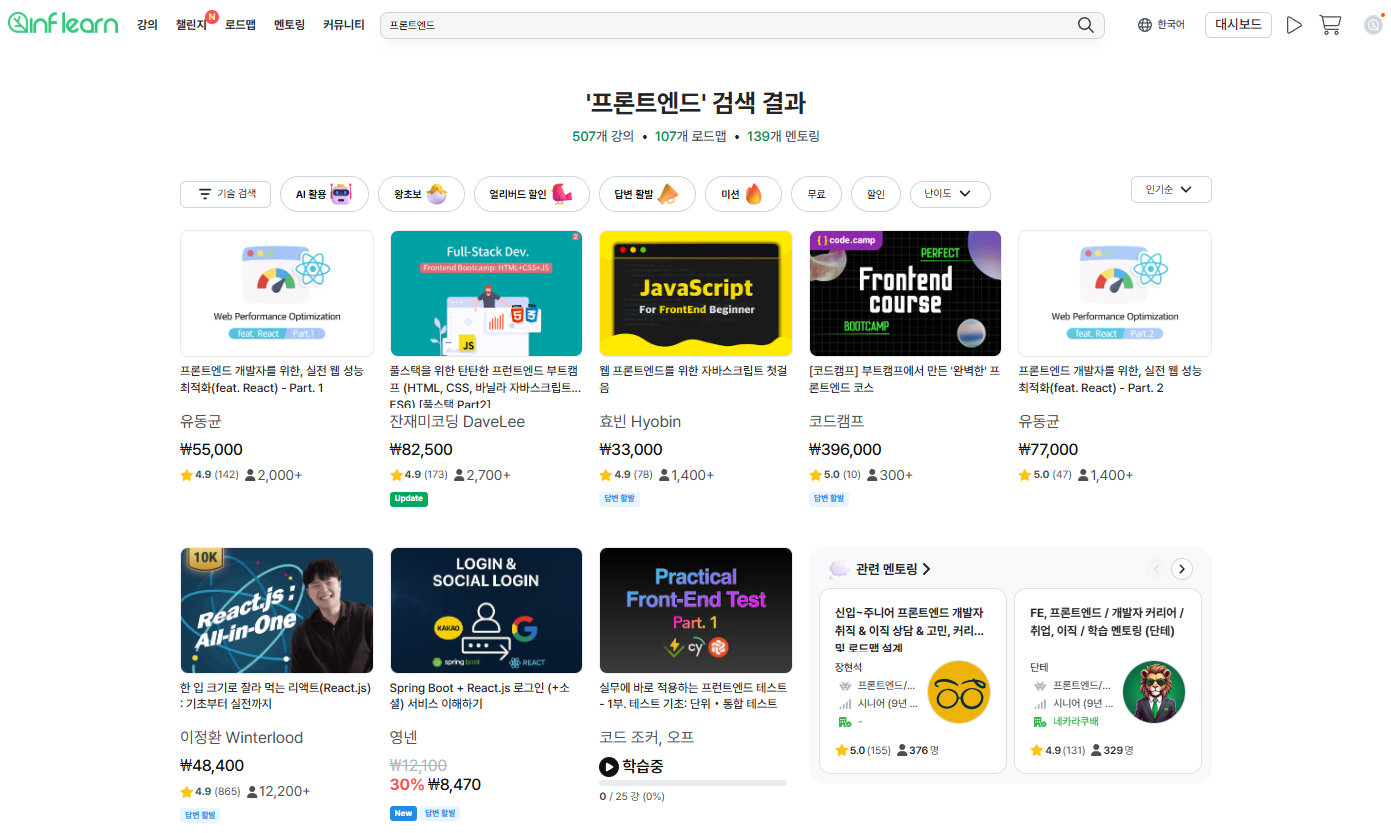
Task: Open 관련 멘토링 section link
Action: [x=892, y=569]
